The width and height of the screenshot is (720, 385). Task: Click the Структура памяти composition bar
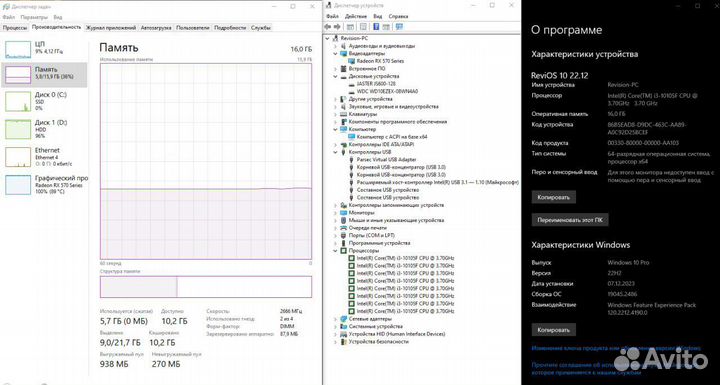coord(206,286)
